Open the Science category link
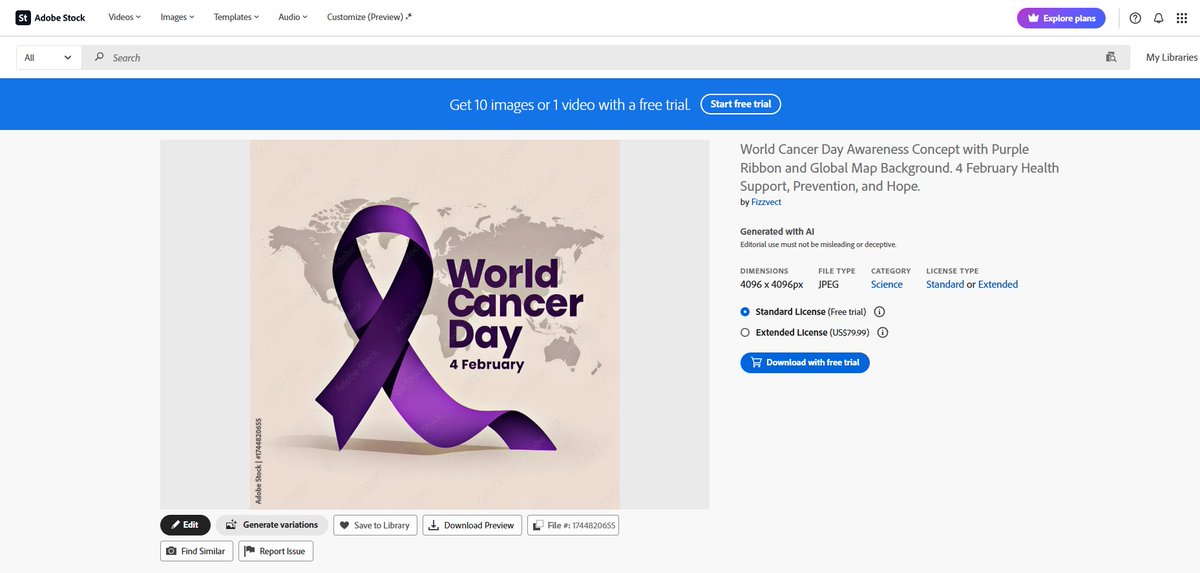This screenshot has height=573, width=1200. [x=886, y=284]
